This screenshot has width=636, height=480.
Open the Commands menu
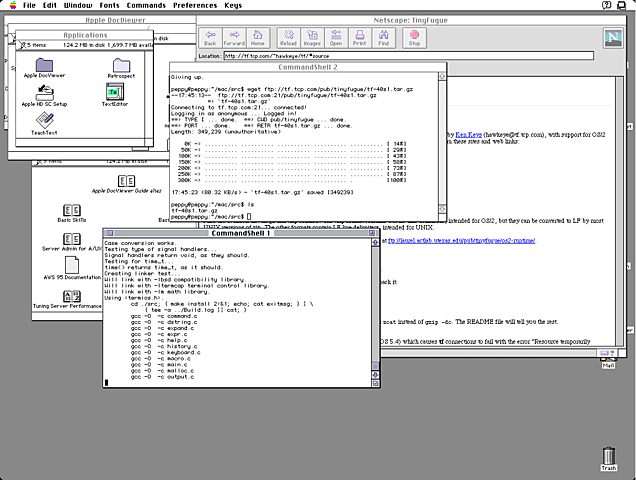pyautogui.click(x=146, y=5)
